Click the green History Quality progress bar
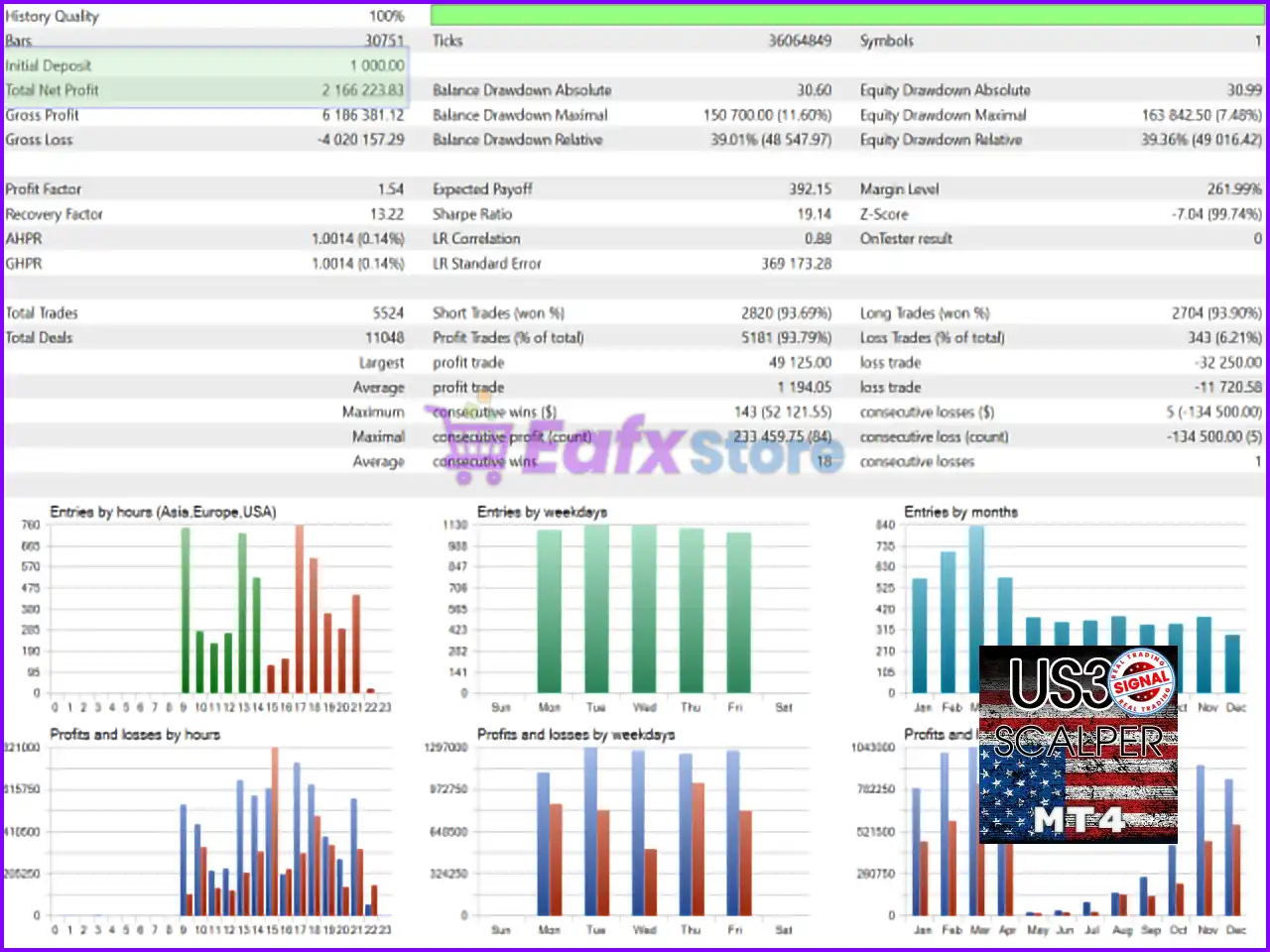The image size is (1270, 952). pos(848,15)
